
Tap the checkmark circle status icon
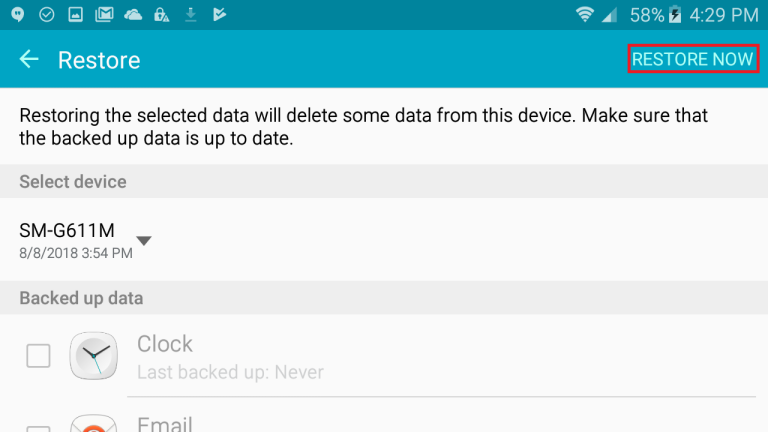coord(47,15)
